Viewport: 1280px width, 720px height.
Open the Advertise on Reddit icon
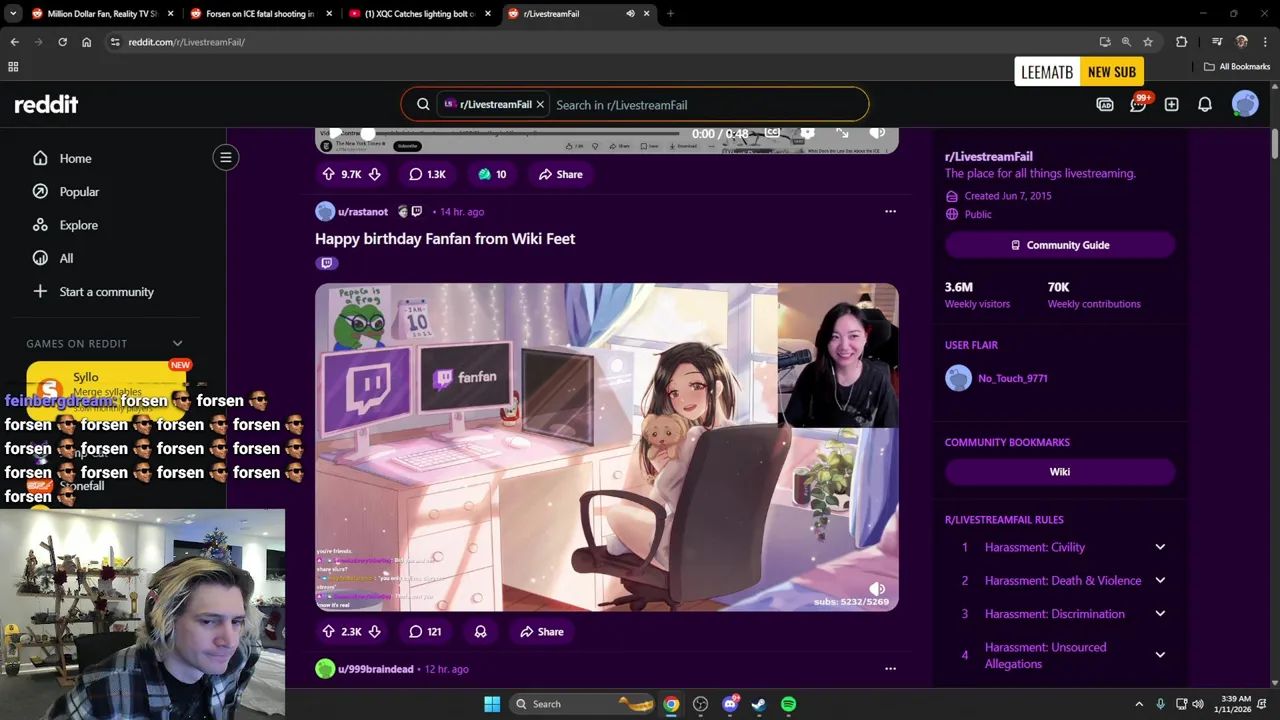click(1105, 104)
